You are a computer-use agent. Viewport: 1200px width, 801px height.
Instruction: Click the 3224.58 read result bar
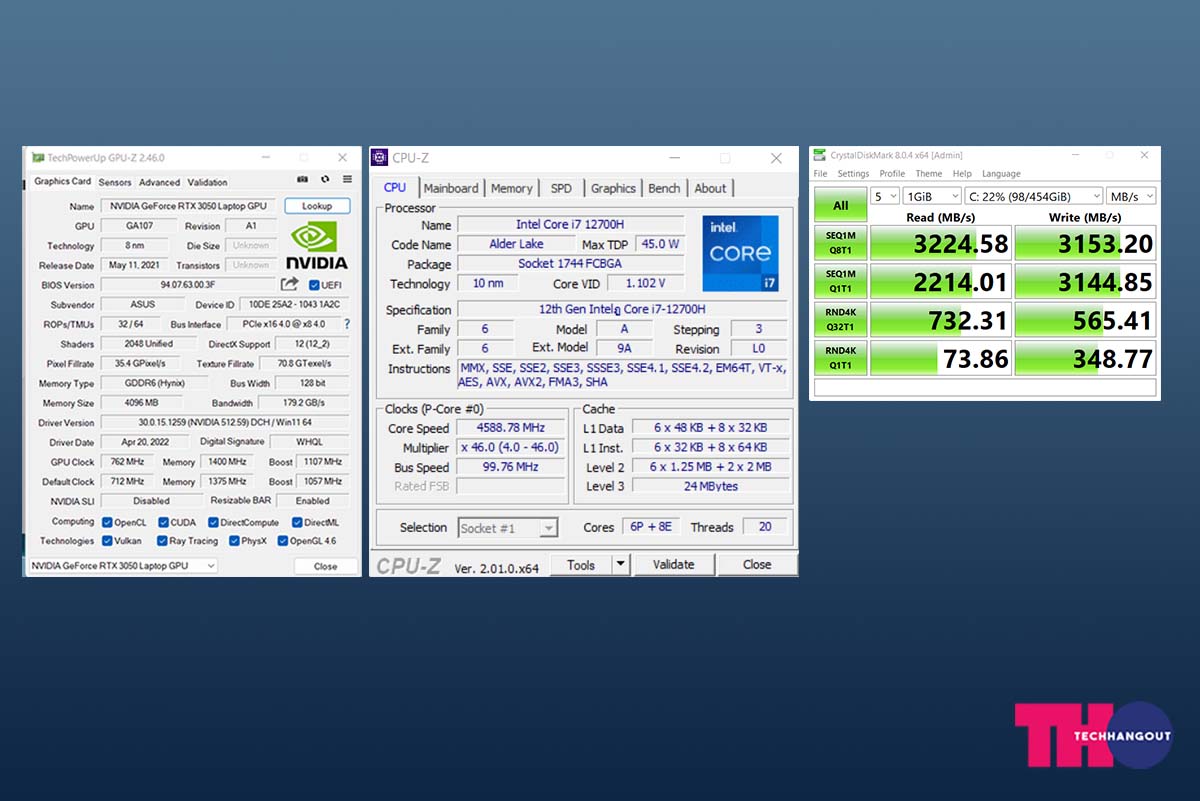[941, 243]
